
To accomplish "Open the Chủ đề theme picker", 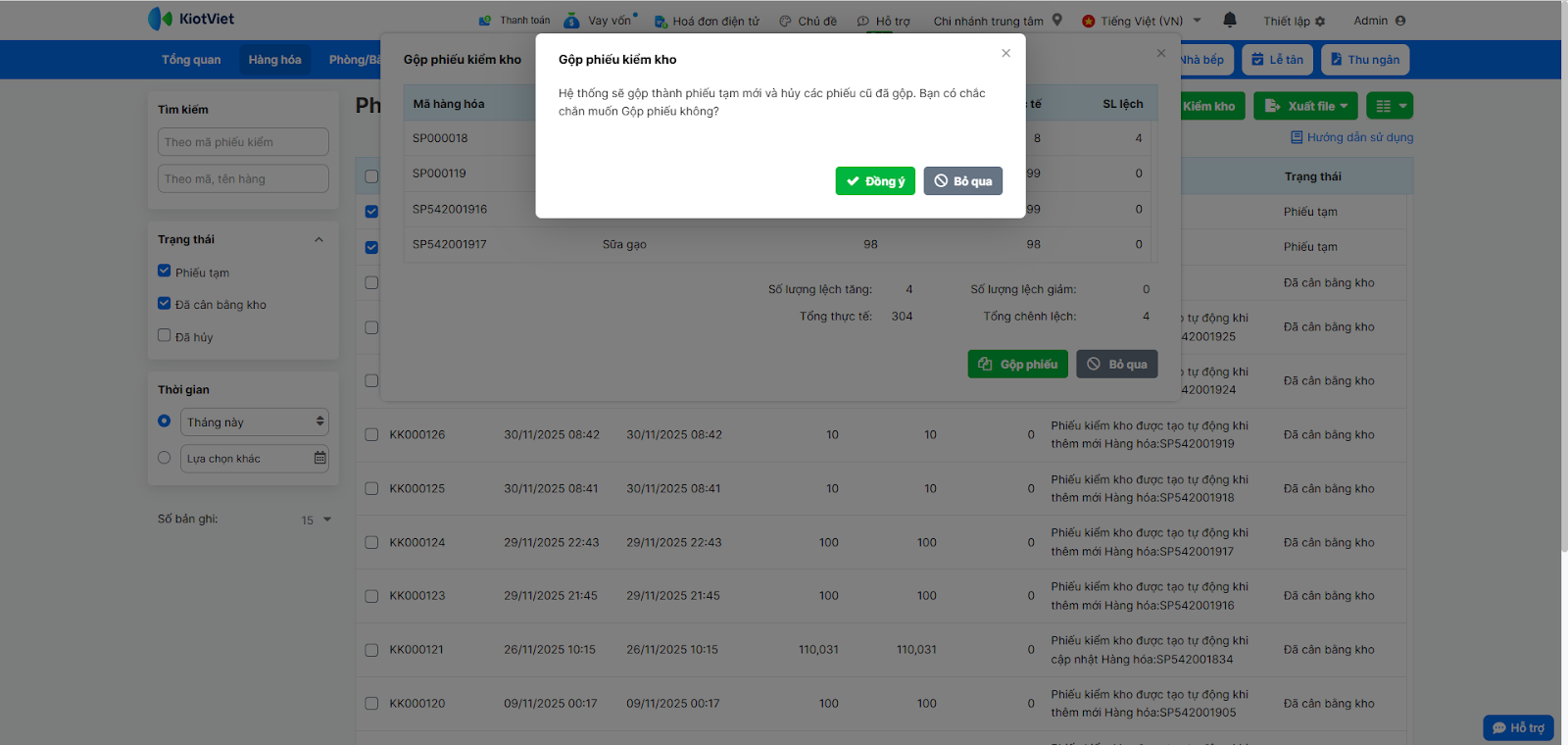I will pos(808,21).
